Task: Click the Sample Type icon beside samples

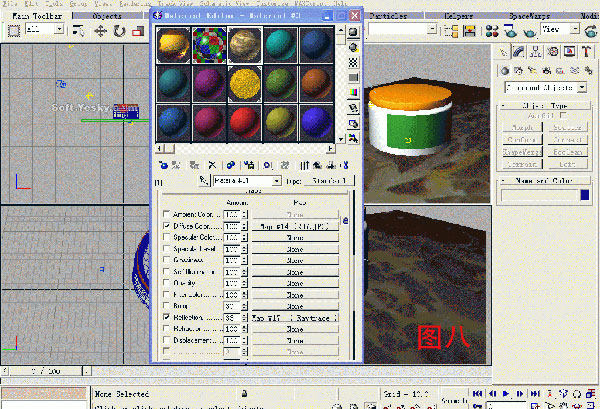Action: coord(353,32)
